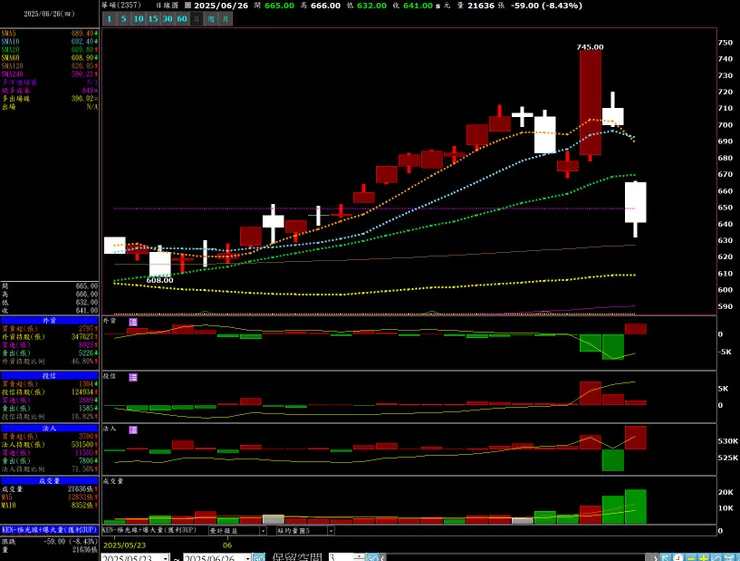
Task: Select the blue 法人 panel header
Action: click(x=50, y=428)
